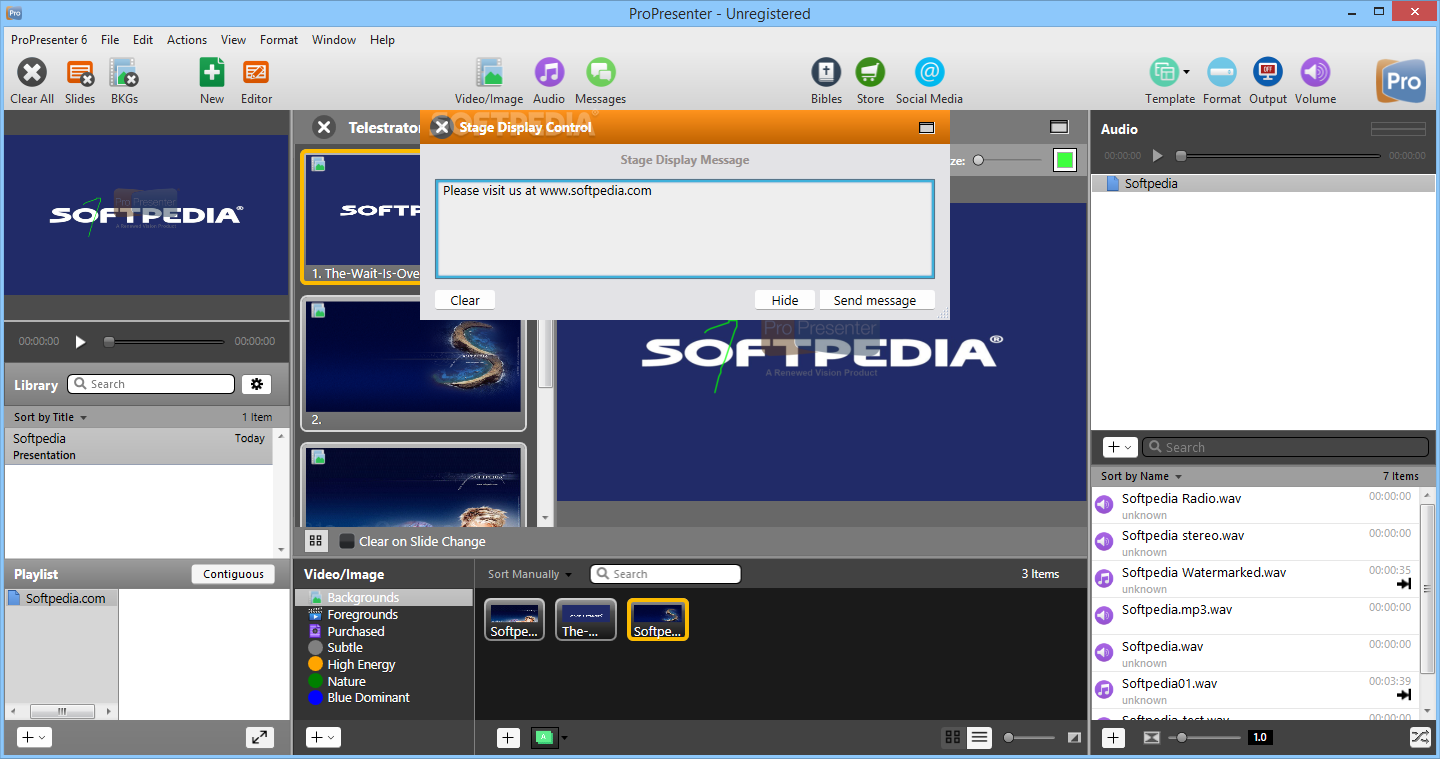The width and height of the screenshot is (1440, 759).
Task: Add an audio file with plus button
Action: tap(1113, 738)
